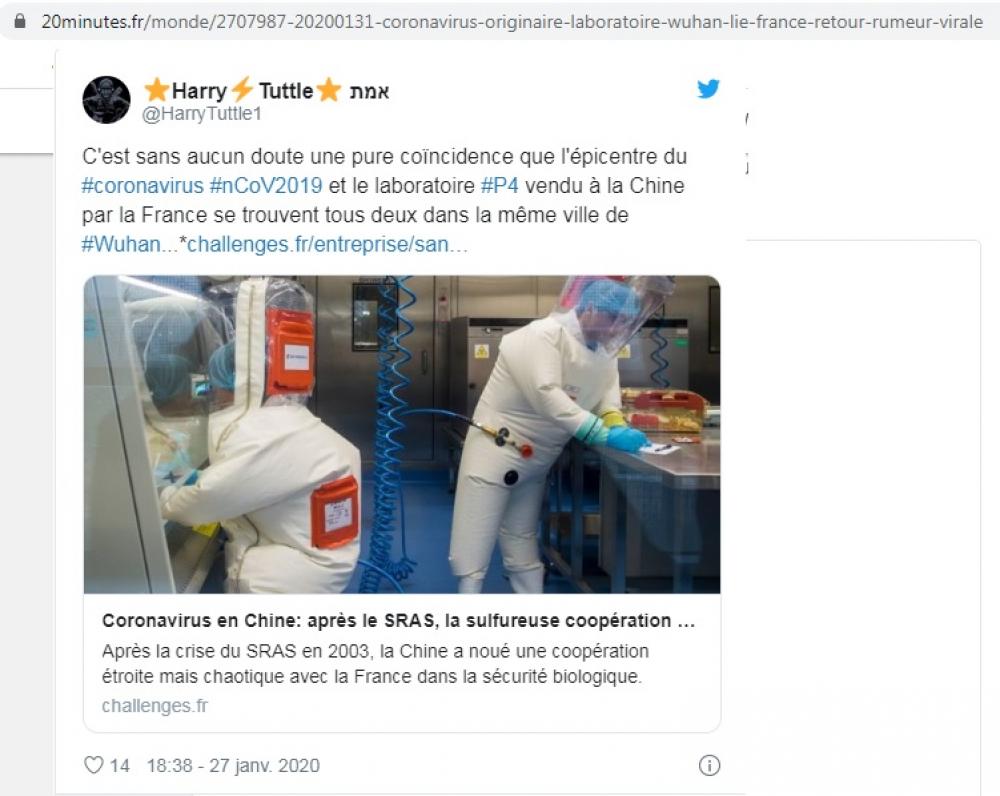This screenshot has width=1000, height=796.
Task: Click the tweet text about l'épicentre
Action: tap(385, 200)
